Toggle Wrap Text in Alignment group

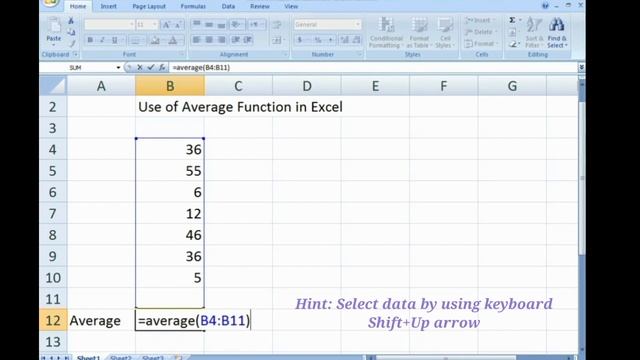pos(277,25)
